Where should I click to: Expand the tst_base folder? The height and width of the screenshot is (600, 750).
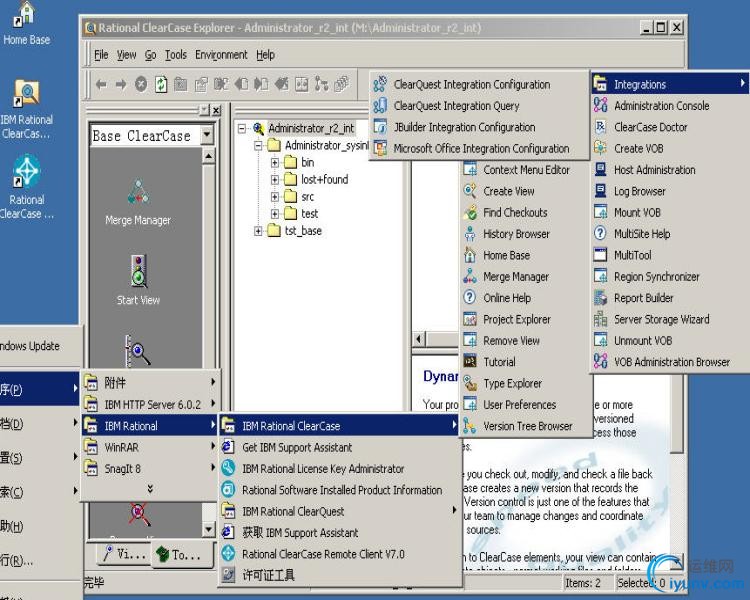[258, 231]
